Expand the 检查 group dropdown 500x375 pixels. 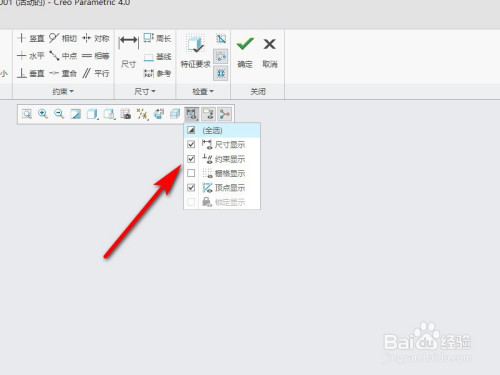click(203, 91)
